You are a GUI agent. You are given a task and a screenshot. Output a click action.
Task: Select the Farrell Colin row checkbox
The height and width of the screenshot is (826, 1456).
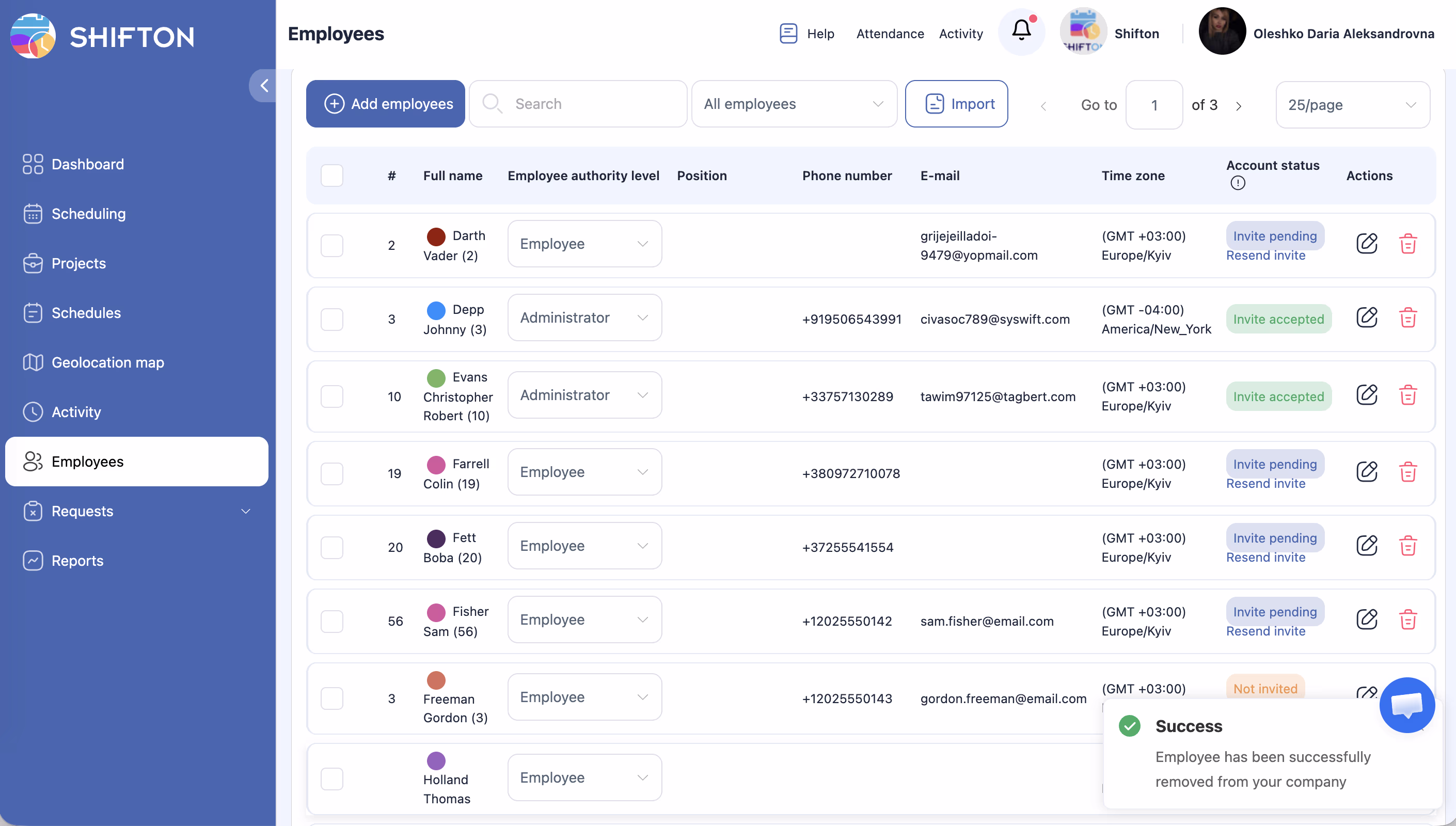[332, 473]
